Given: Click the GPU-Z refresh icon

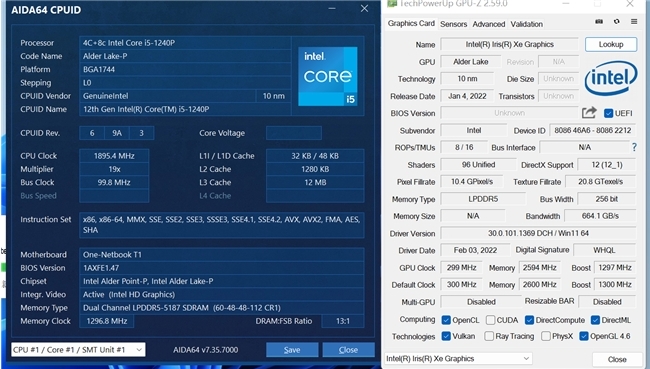Looking at the screenshot, I should (x=616, y=22).
